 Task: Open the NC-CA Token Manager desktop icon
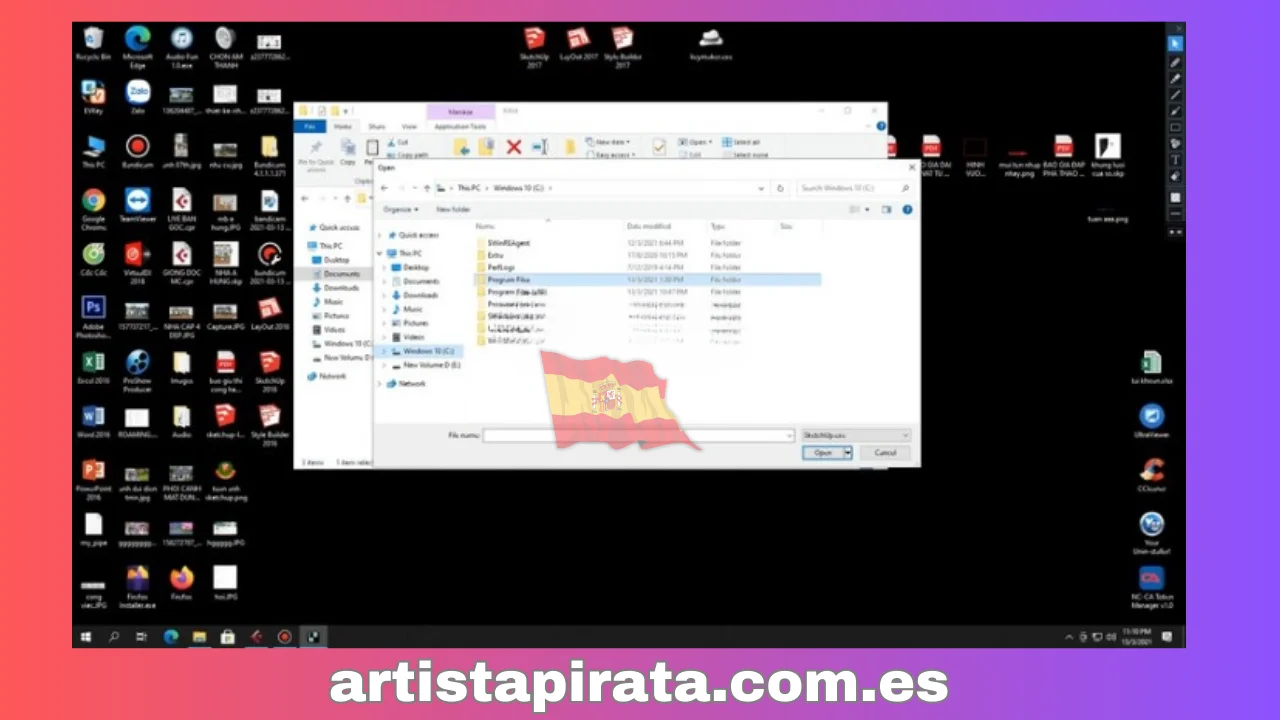1152,588
